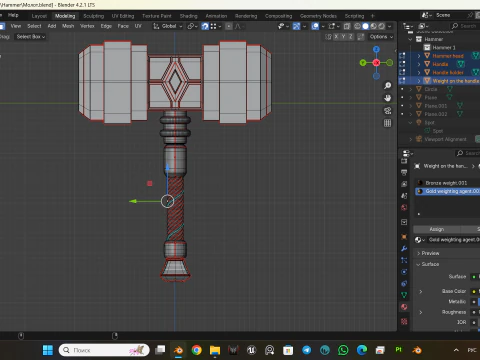Collapse the Hammer collection
480x360 pixels.
click(x=410, y=39)
